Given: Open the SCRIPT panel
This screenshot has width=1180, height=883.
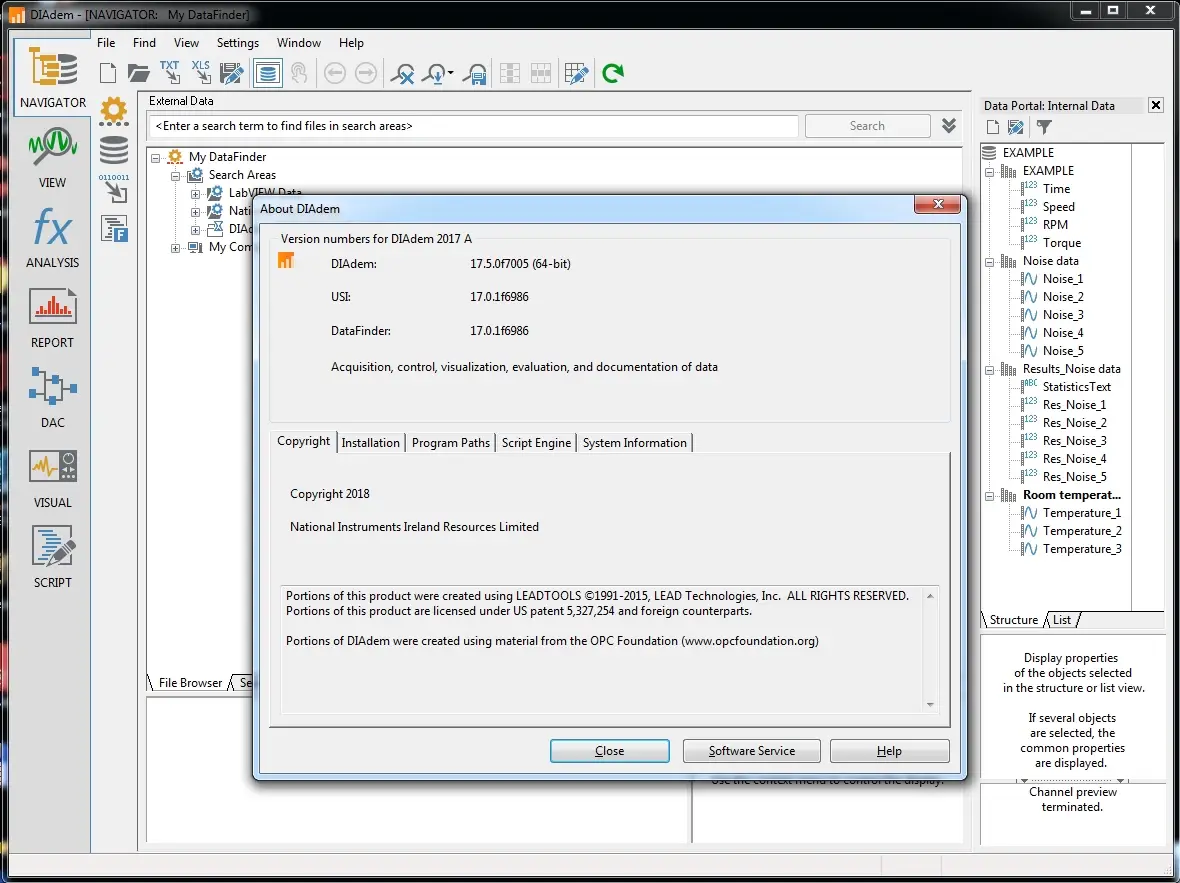Looking at the screenshot, I should [53, 557].
